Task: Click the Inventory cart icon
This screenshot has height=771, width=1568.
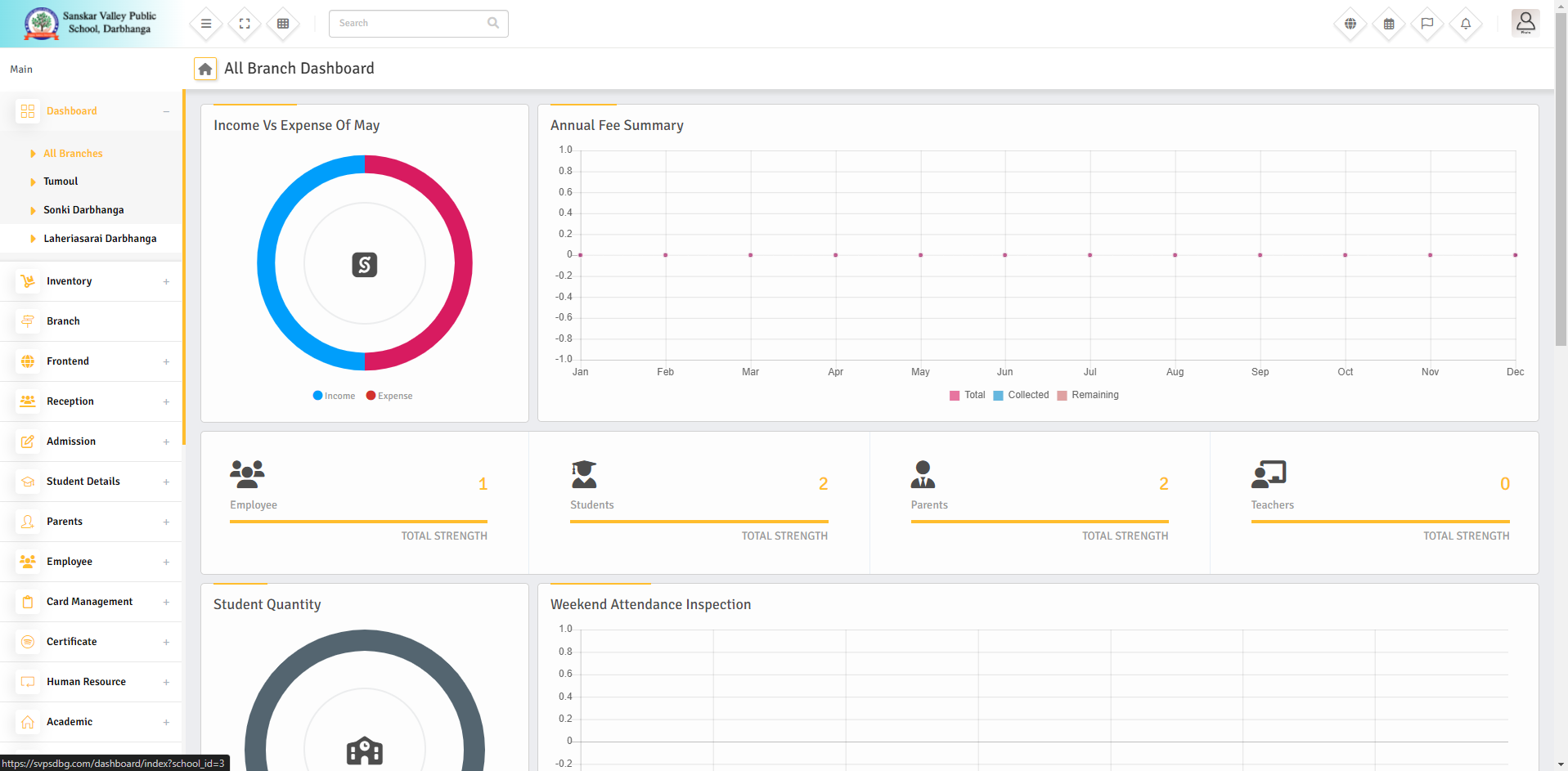Action: [x=28, y=281]
